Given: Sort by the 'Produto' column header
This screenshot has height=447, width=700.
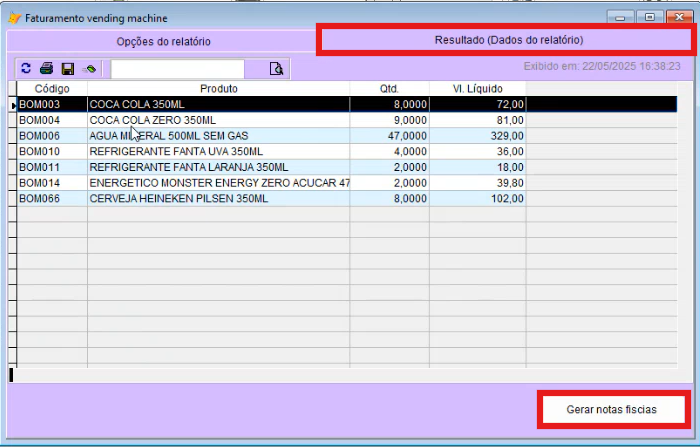Looking at the screenshot, I should pos(218,89).
